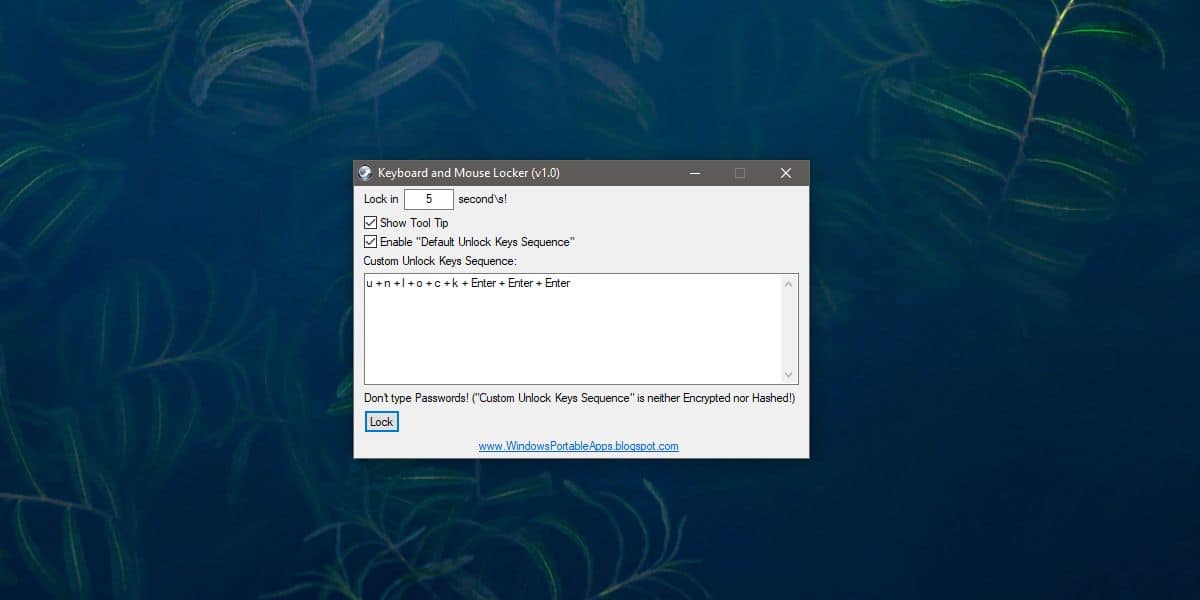
Task: Click the "Lock in" label
Action: [x=381, y=199]
